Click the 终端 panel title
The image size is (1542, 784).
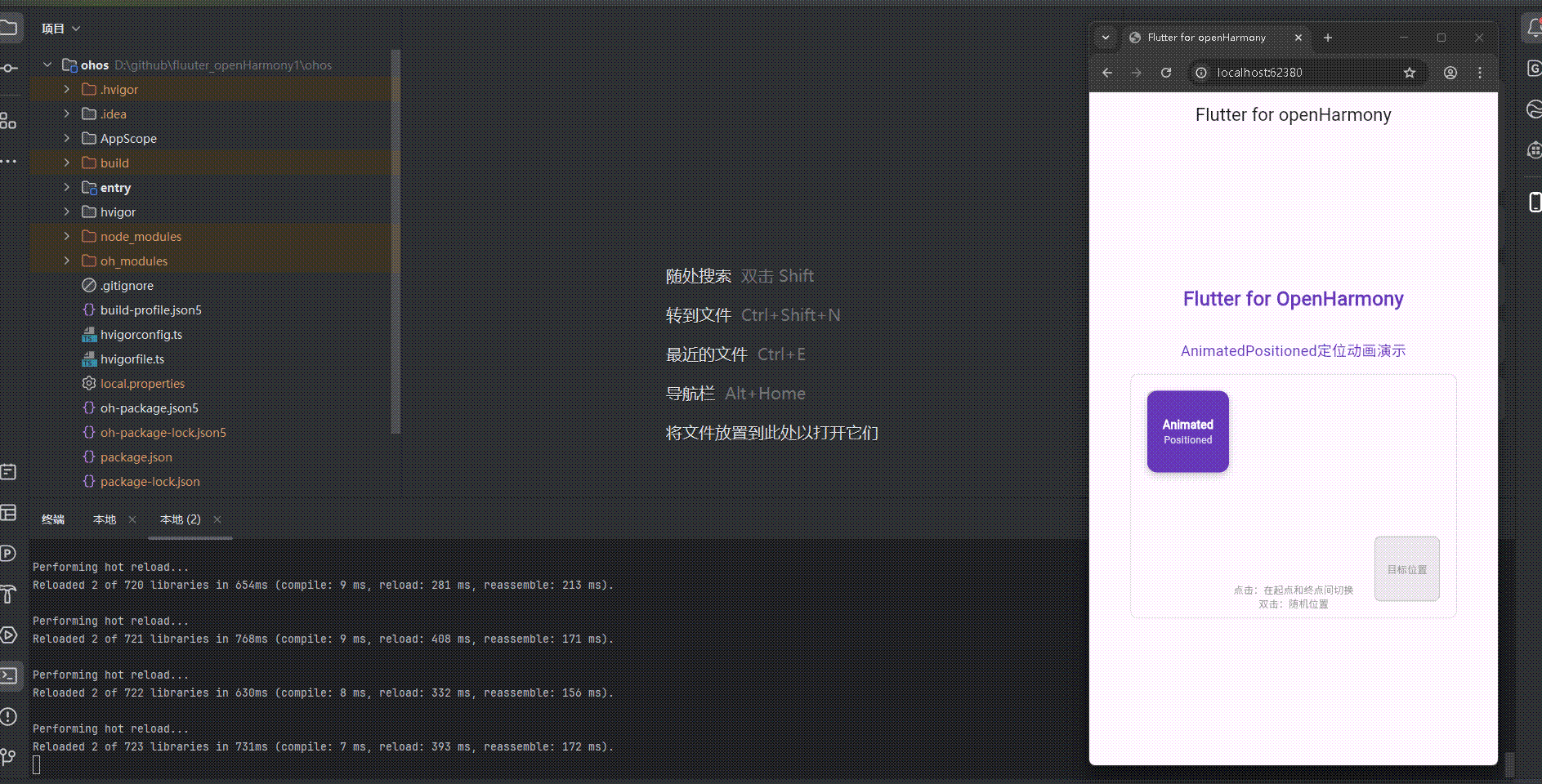(53, 519)
